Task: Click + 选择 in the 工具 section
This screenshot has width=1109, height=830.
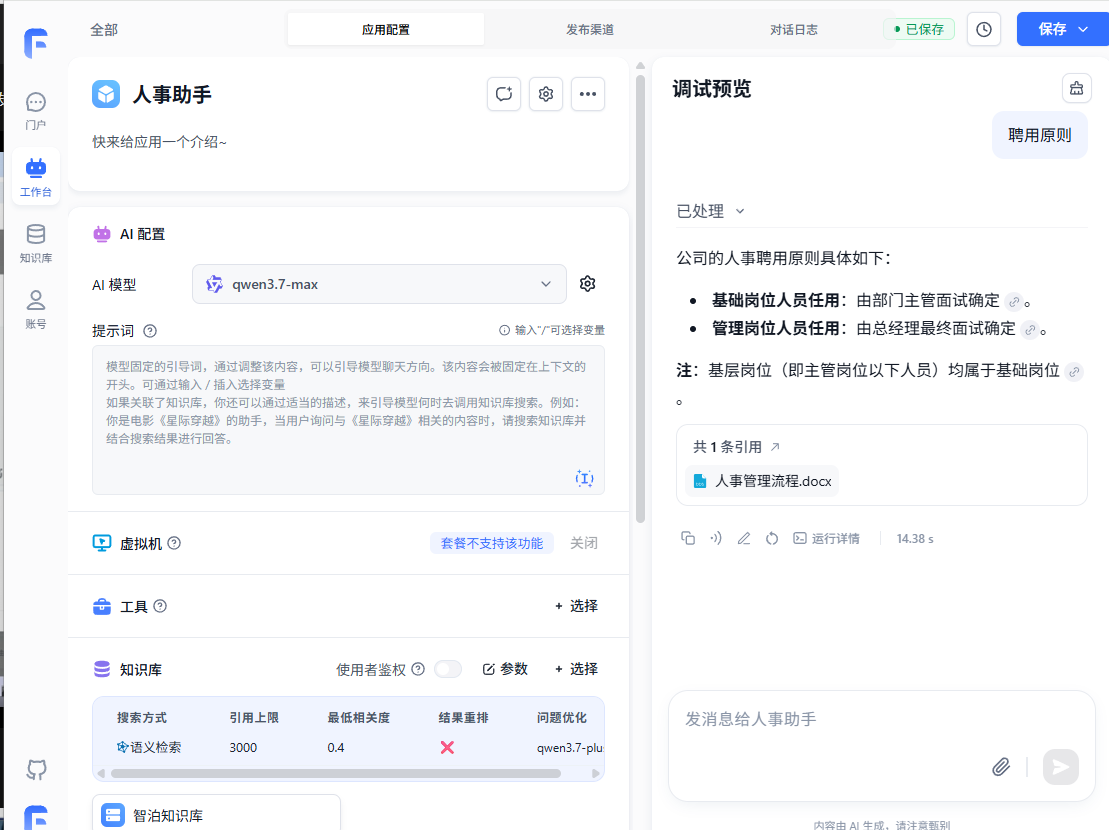Action: [x=576, y=606]
